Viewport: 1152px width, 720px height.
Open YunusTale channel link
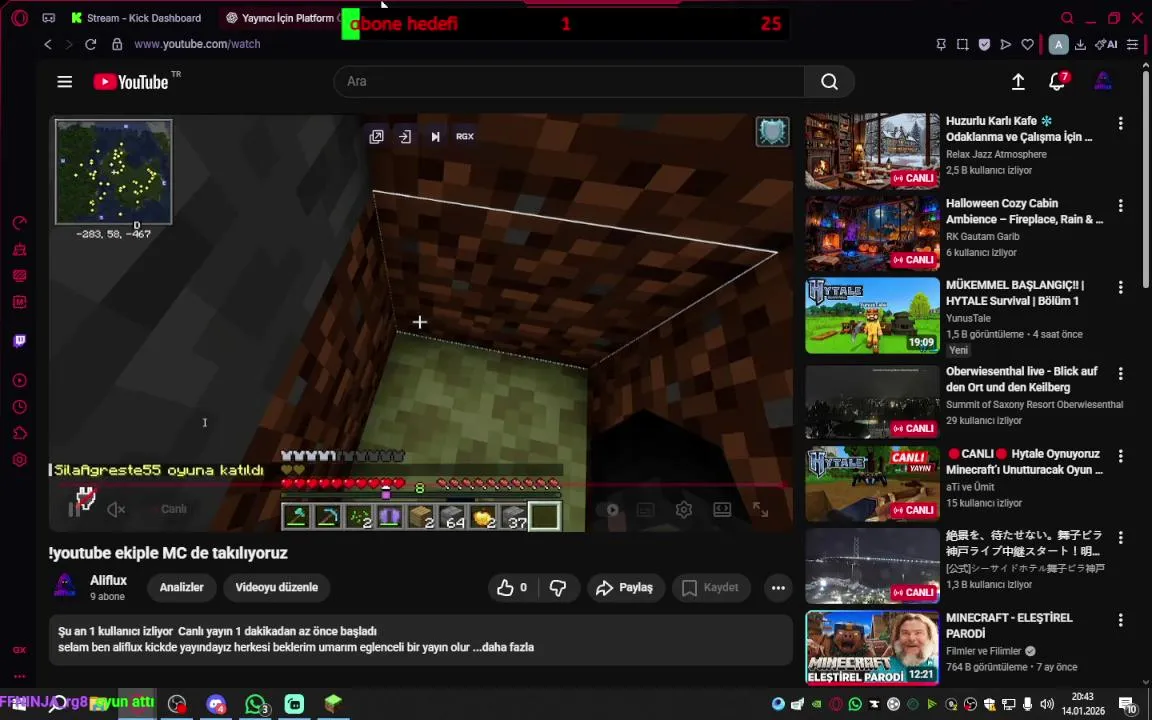968,318
